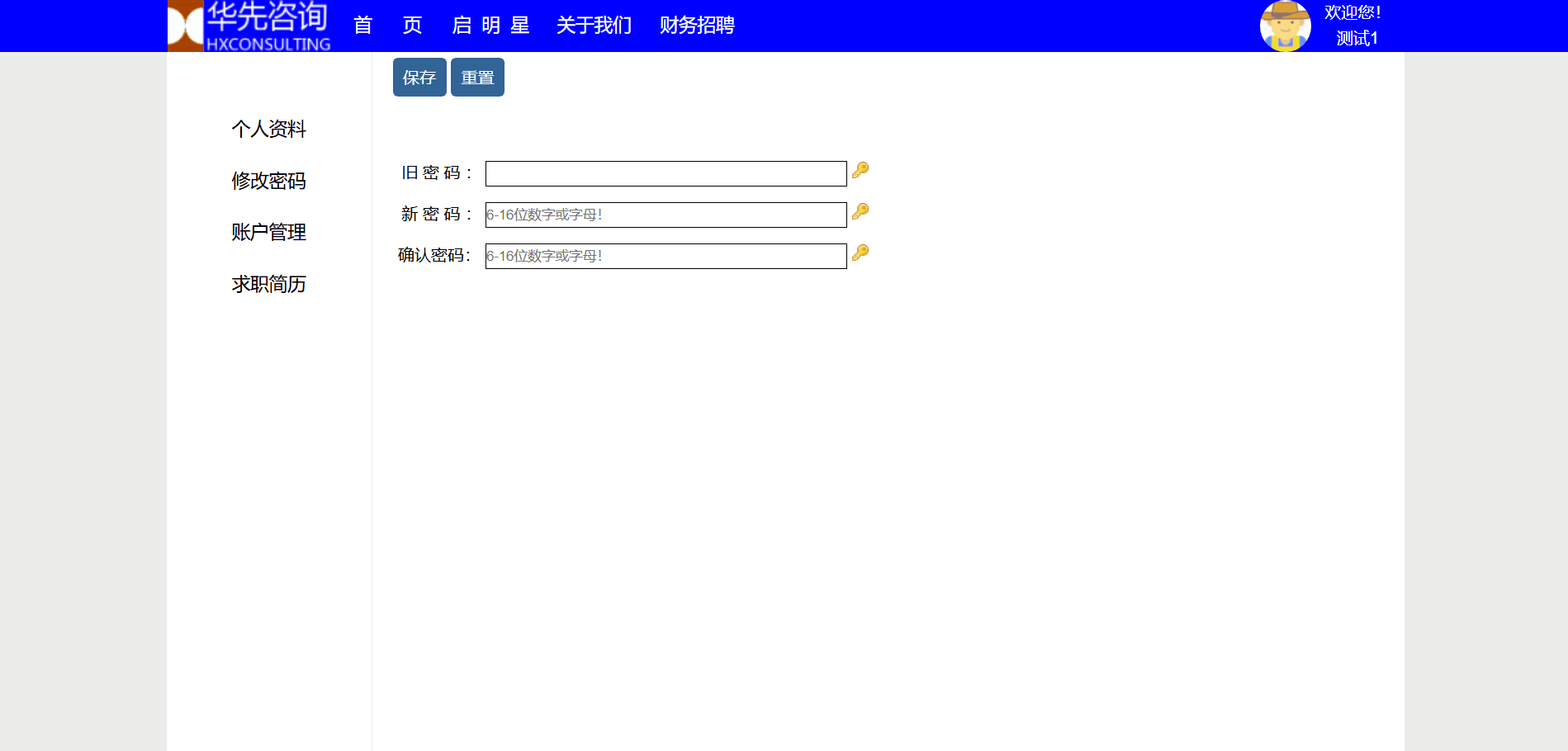Click the username 测试1 in header

(1357, 39)
